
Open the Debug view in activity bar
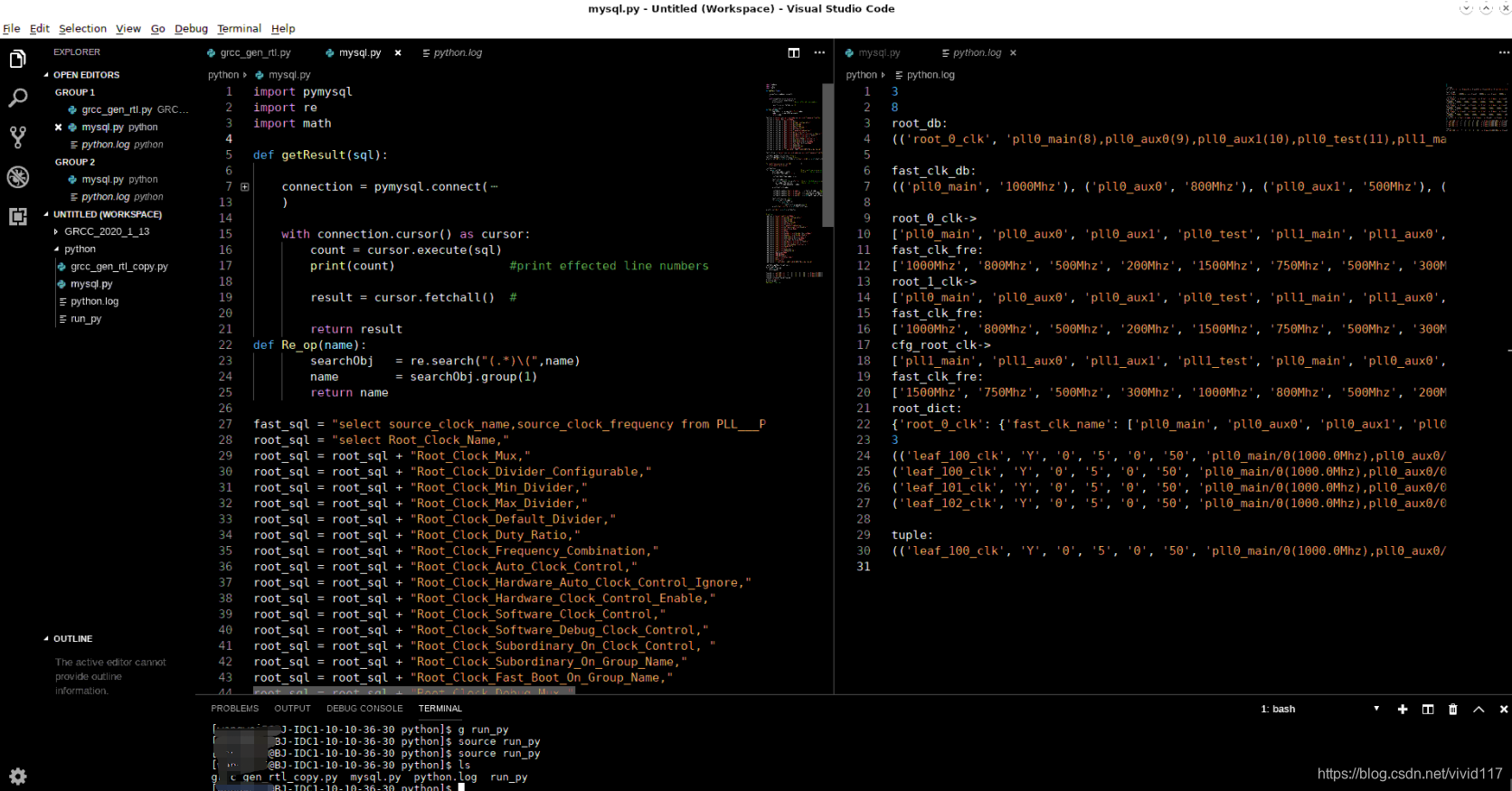tap(17, 176)
